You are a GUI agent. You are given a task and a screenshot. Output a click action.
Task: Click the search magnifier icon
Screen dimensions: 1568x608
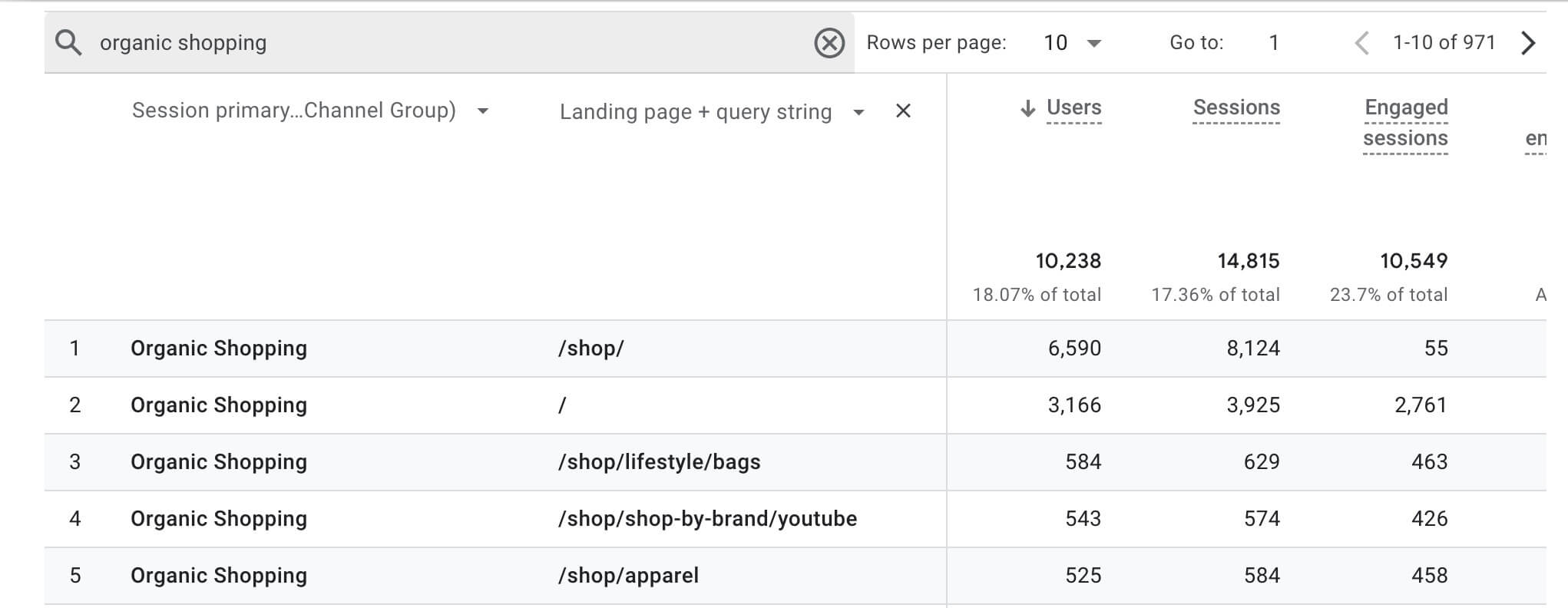[x=68, y=42]
